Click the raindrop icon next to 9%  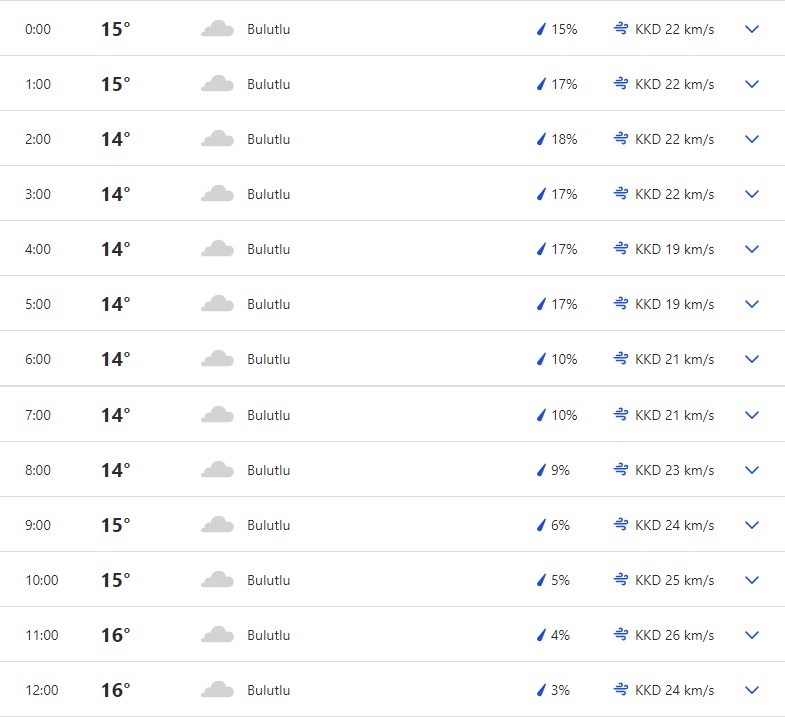click(x=541, y=470)
